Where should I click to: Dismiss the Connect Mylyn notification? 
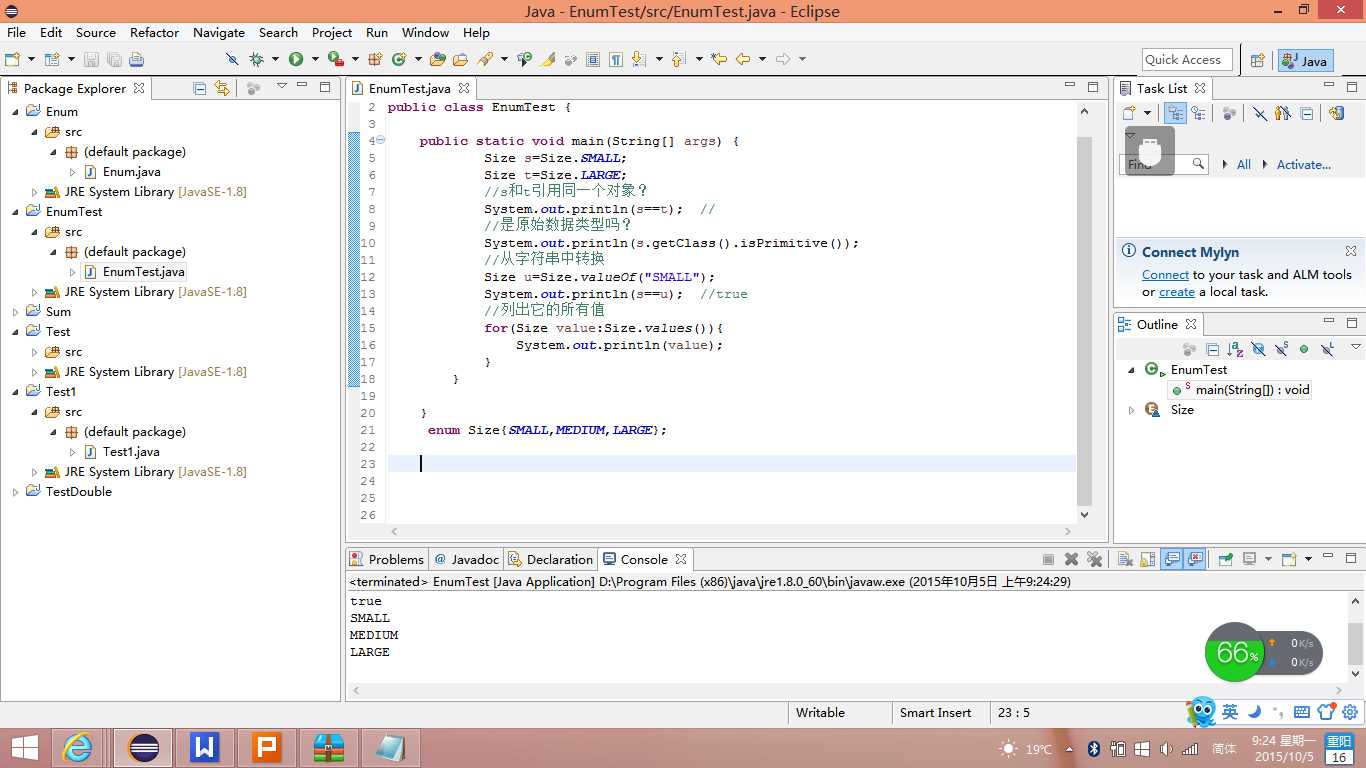pyautogui.click(x=1351, y=251)
